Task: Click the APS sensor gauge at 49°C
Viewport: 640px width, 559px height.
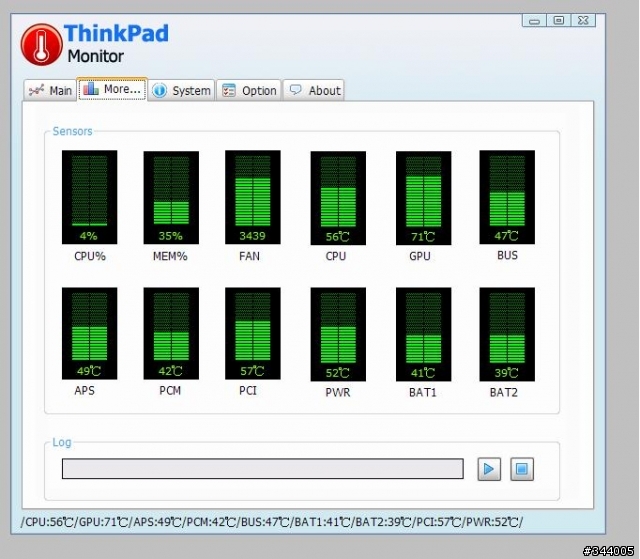Action: 89,333
